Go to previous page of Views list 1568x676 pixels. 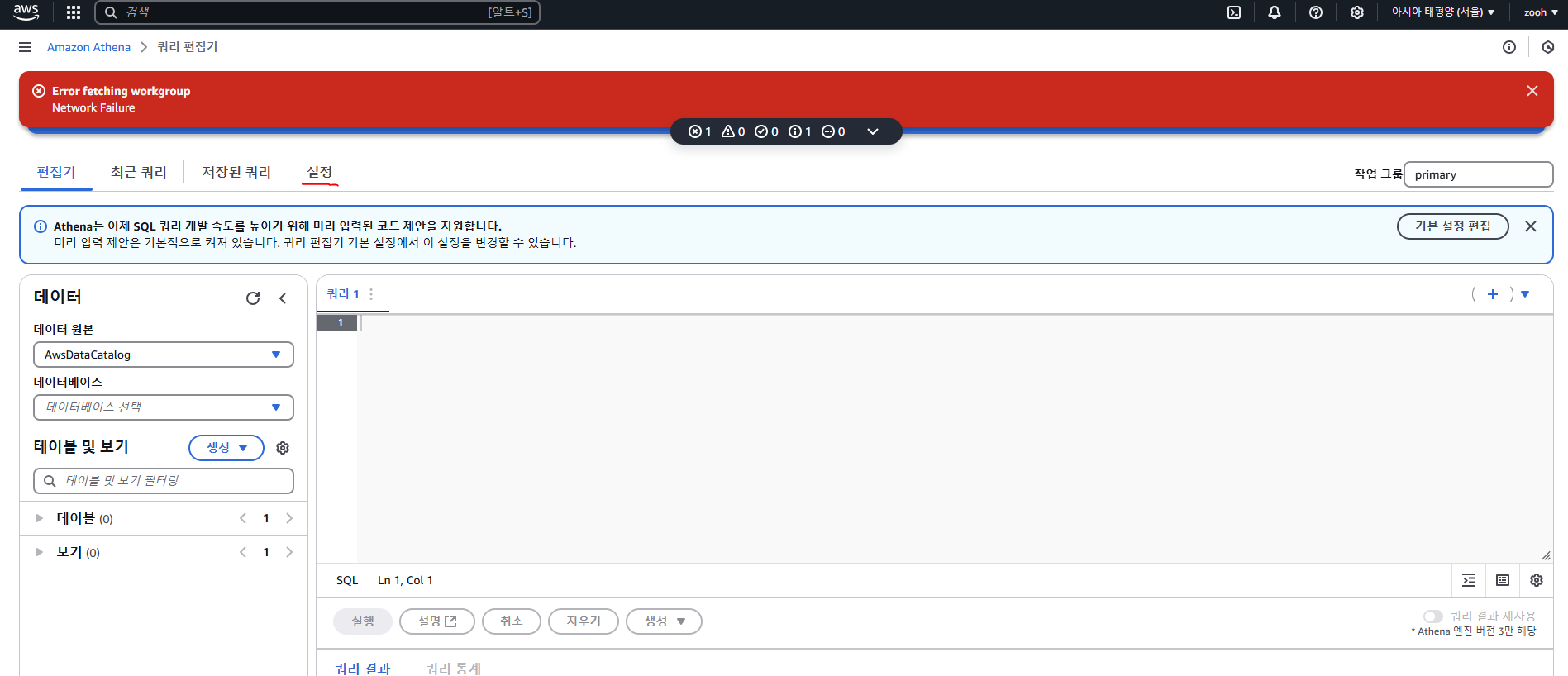click(x=243, y=552)
